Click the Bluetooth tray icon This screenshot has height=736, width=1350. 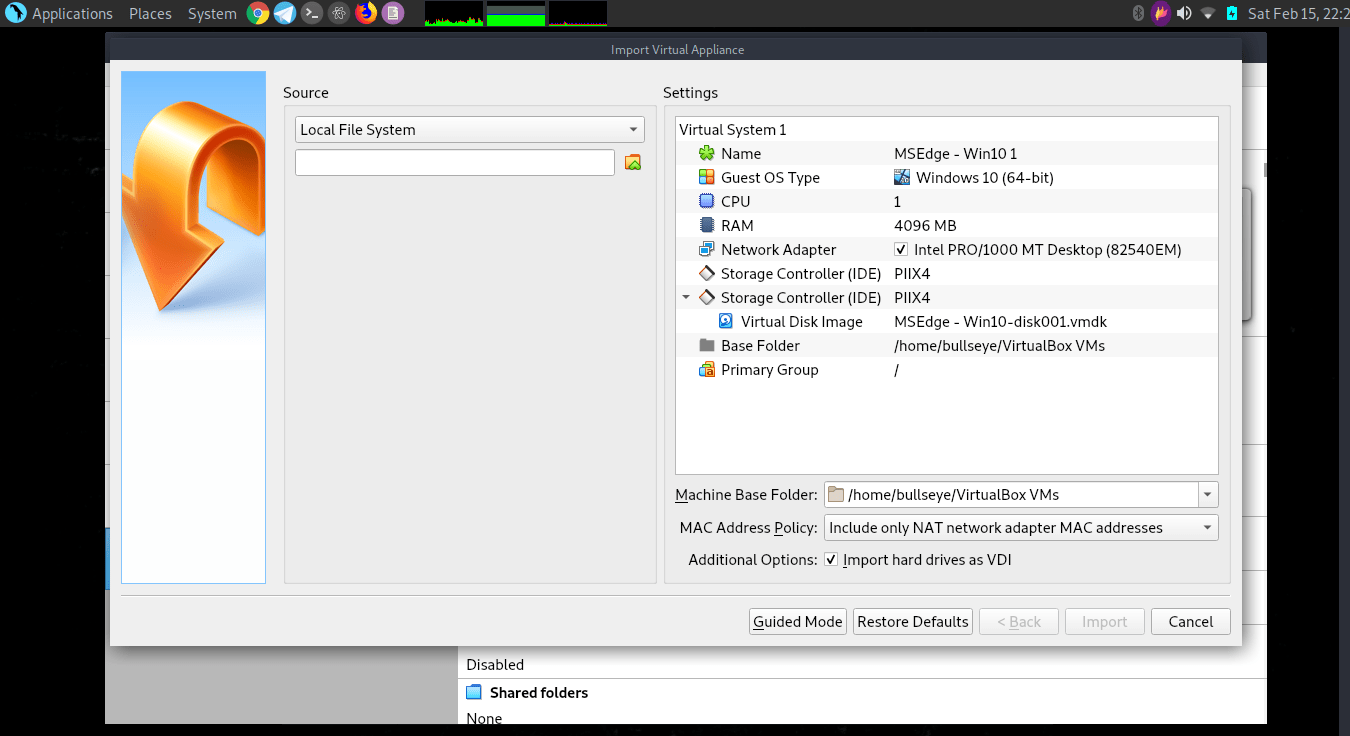(1138, 13)
